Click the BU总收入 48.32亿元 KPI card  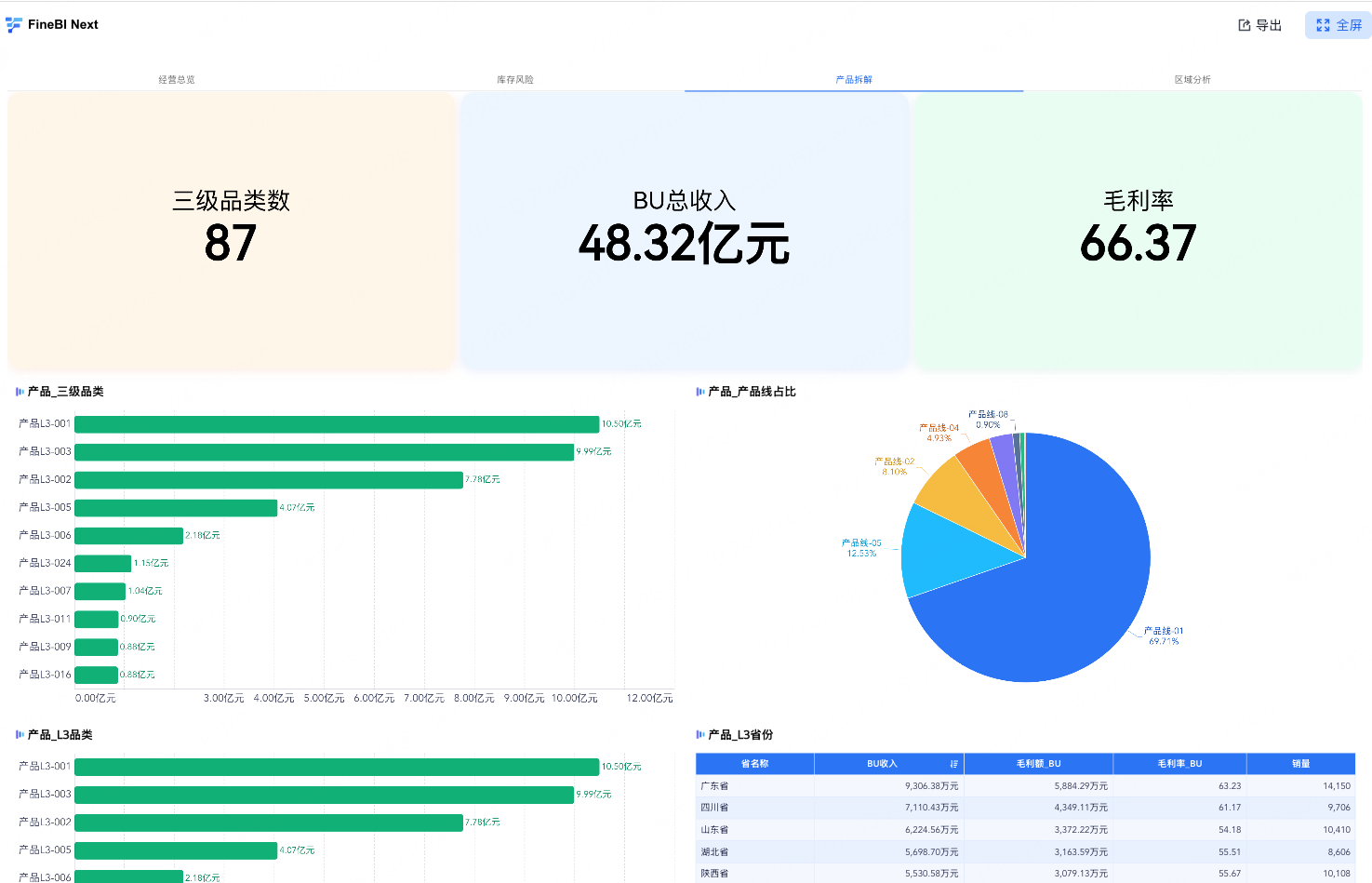click(685, 232)
